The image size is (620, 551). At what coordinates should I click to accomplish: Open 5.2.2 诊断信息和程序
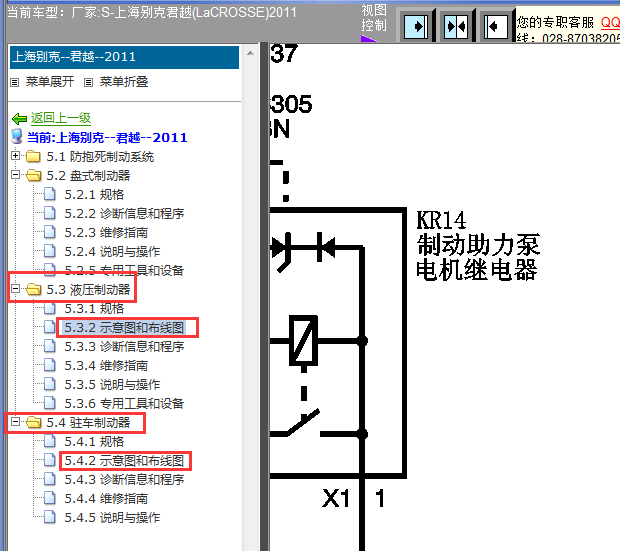(124, 214)
